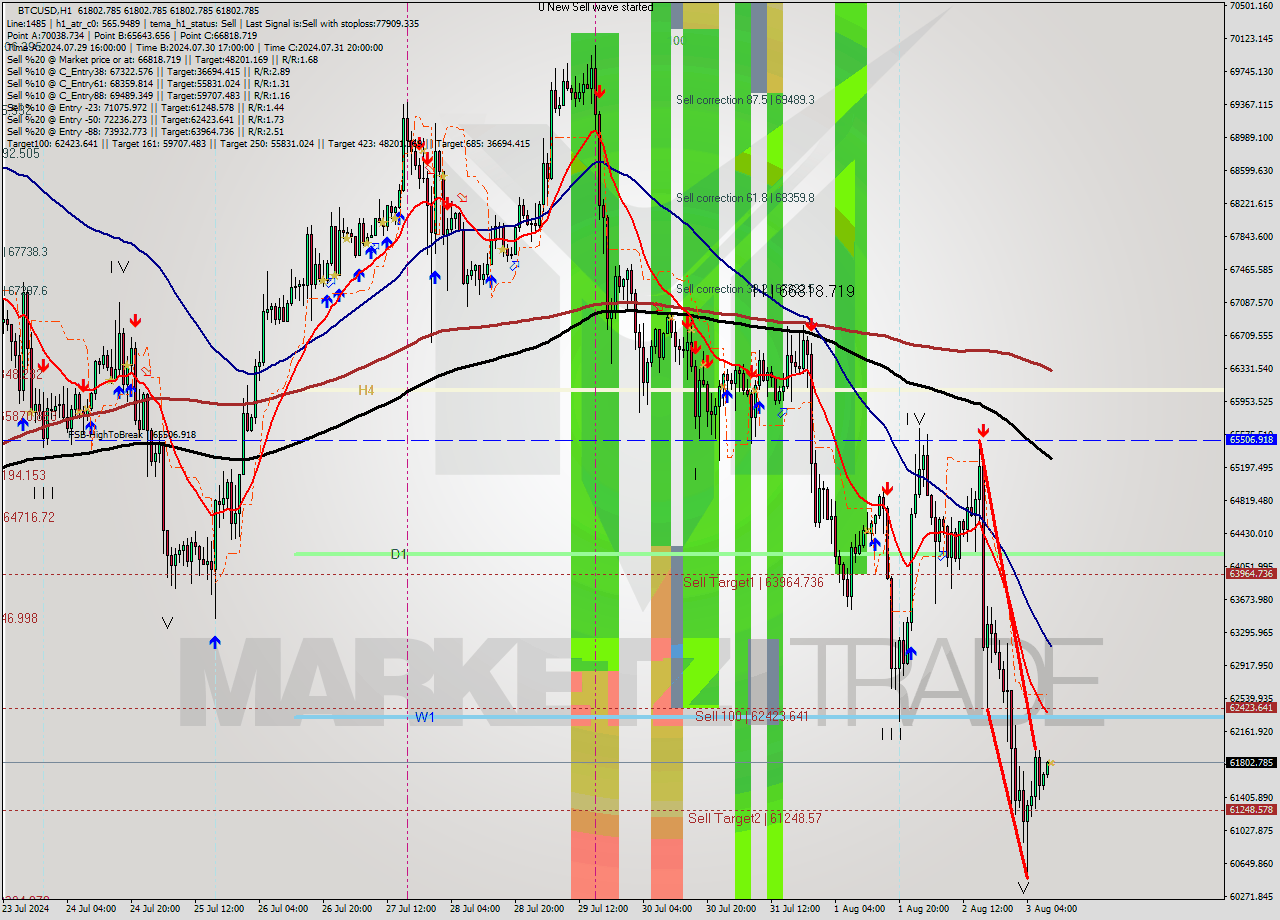Screen dimensions: 1280x920
Task: Click the '23 Jul 2024' date on the time axis
Action: click(27, 909)
